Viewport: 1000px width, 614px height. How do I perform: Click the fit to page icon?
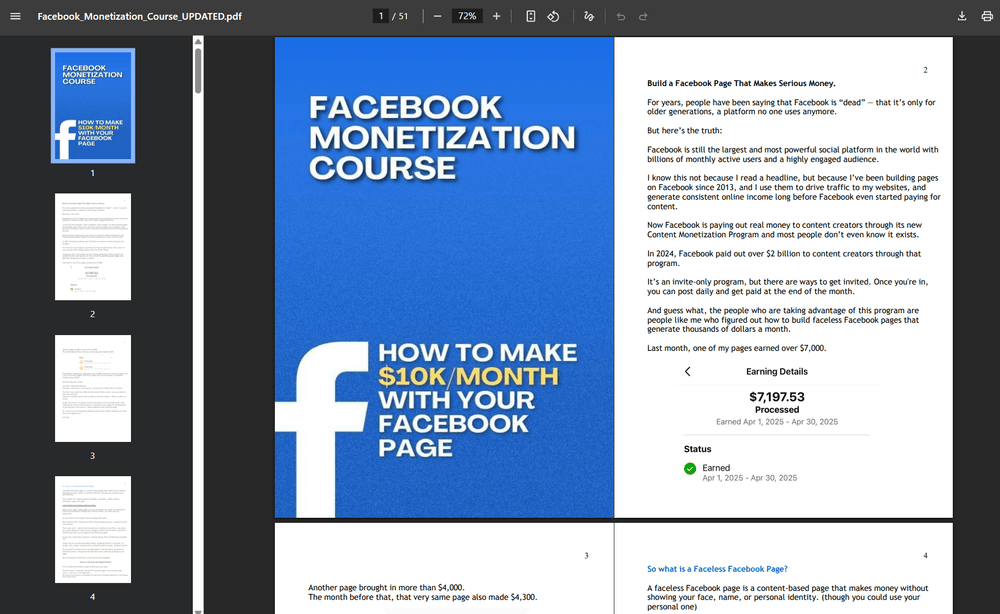pos(531,16)
